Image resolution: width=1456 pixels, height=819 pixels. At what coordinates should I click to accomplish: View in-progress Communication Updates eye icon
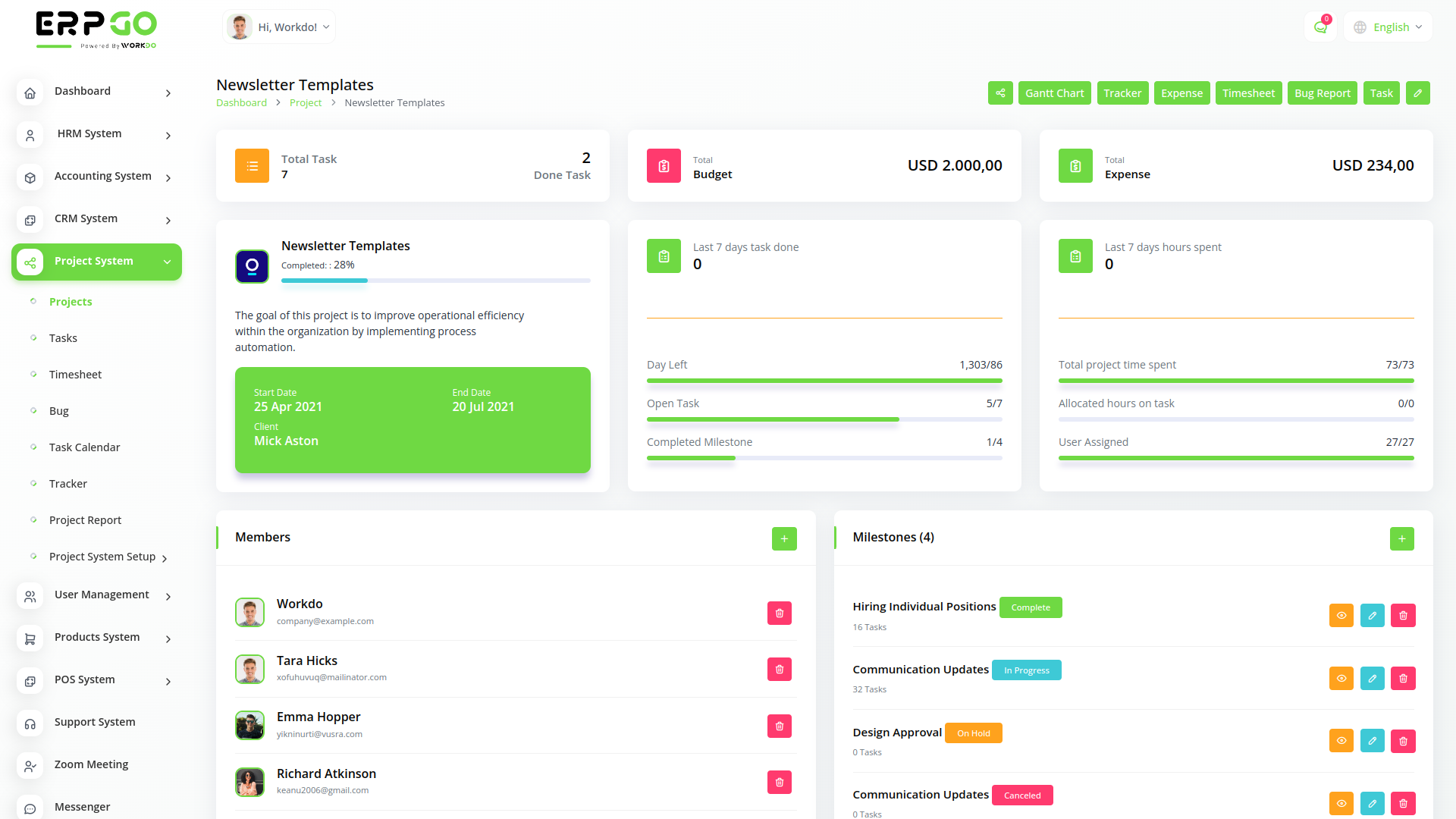pyautogui.click(x=1341, y=679)
